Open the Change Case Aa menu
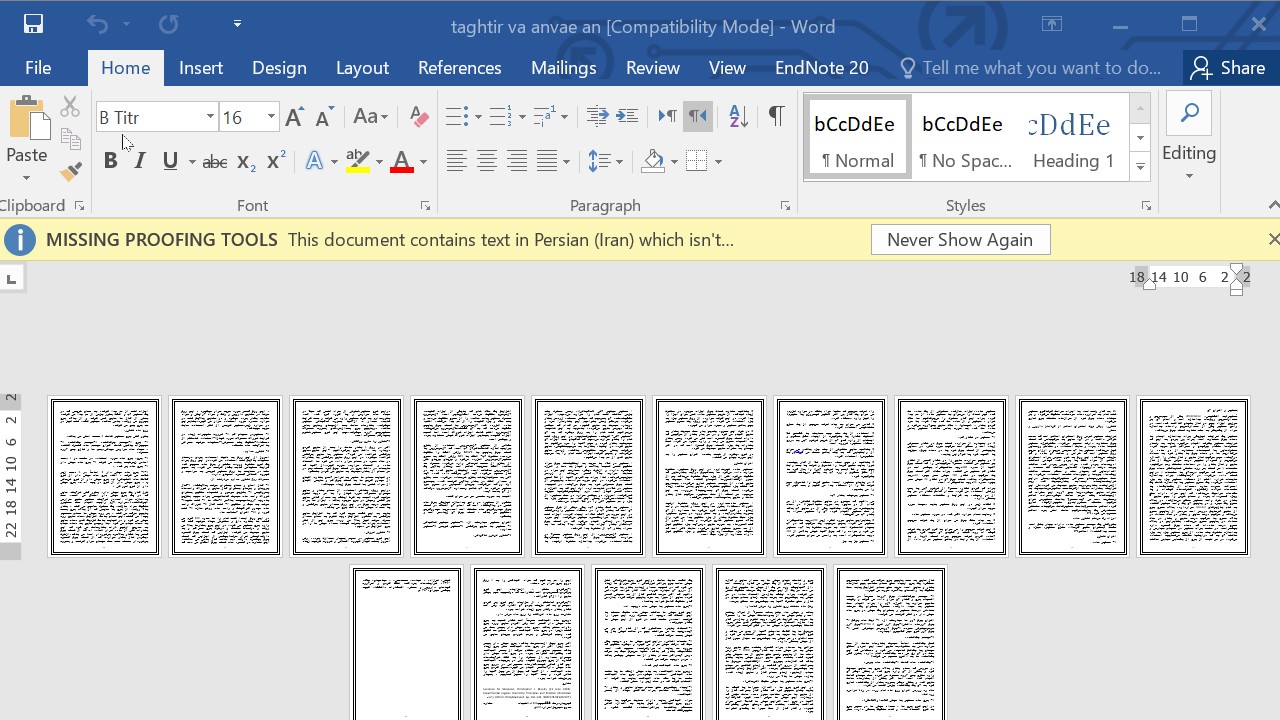The width and height of the screenshot is (1280, 720). 370,118
